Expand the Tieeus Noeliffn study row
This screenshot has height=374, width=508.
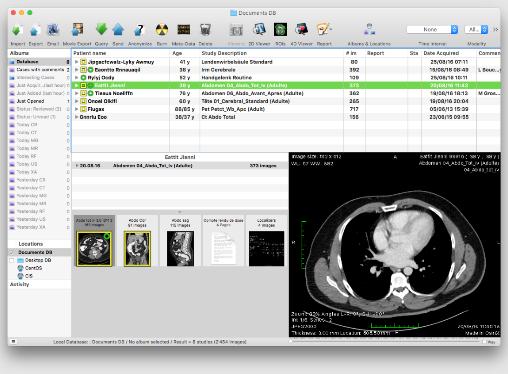(x=77, y=93)
